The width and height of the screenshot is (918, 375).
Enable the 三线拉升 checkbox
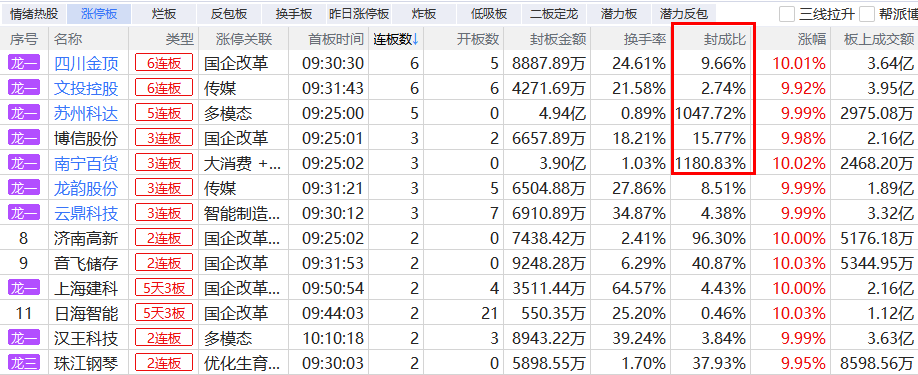point(787,13)
